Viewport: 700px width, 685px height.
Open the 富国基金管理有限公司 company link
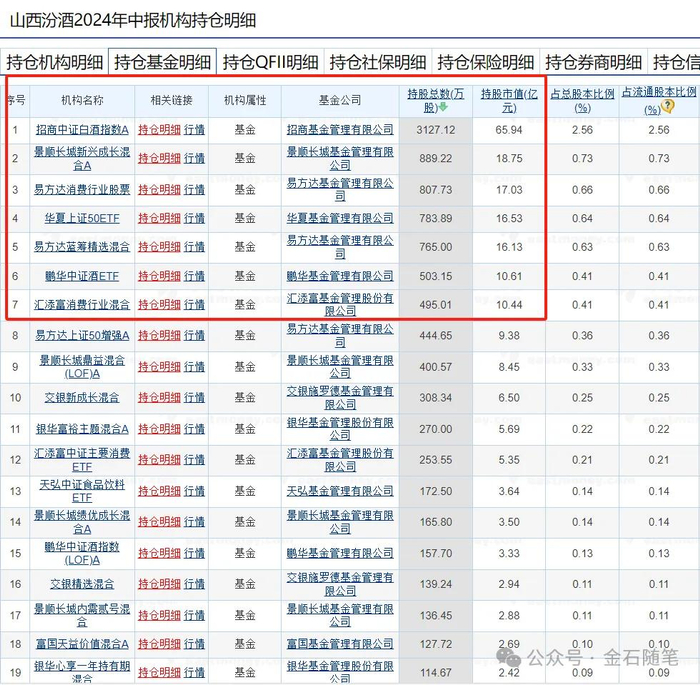(340, 644)
